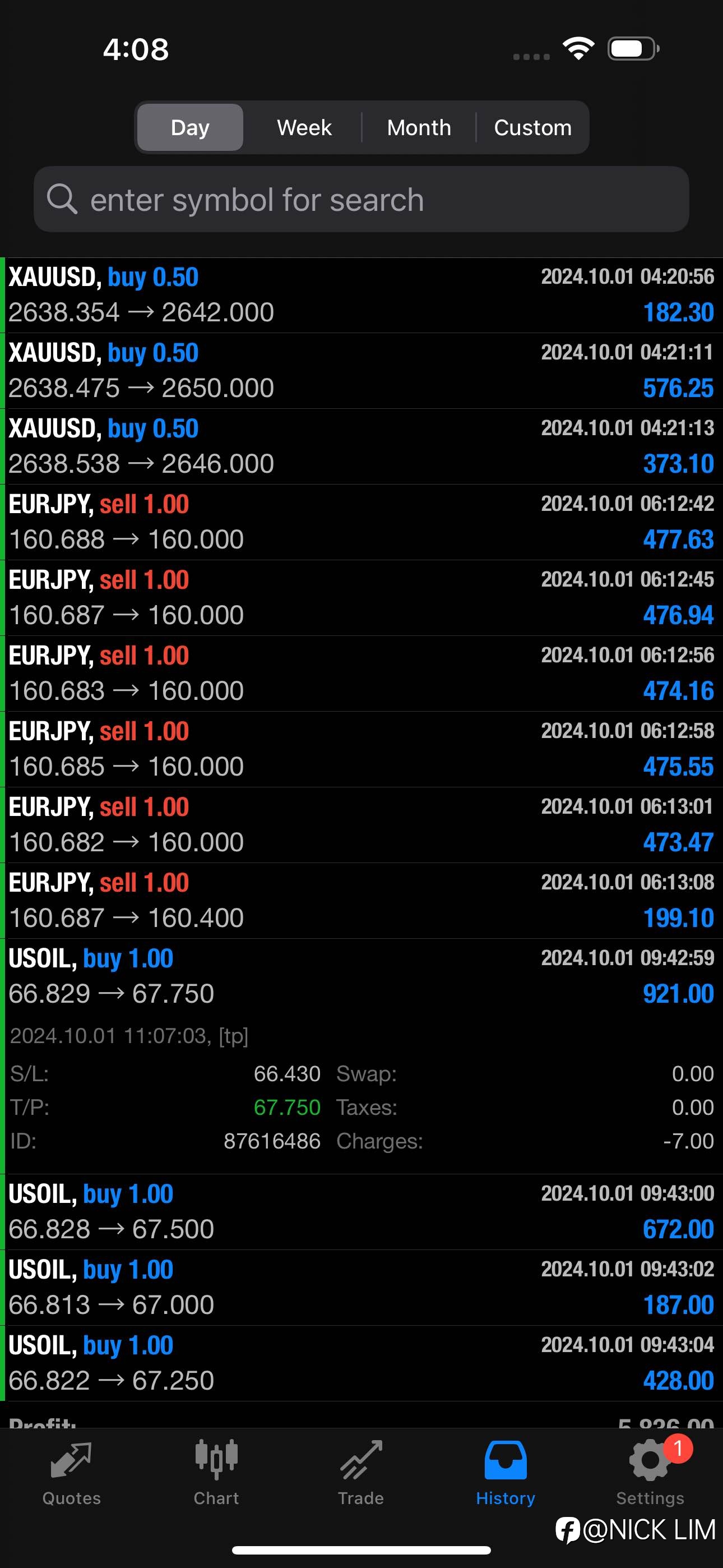
Task: Expand EURJPY sell trade at 06:12:42
Action: pos(361,522)
